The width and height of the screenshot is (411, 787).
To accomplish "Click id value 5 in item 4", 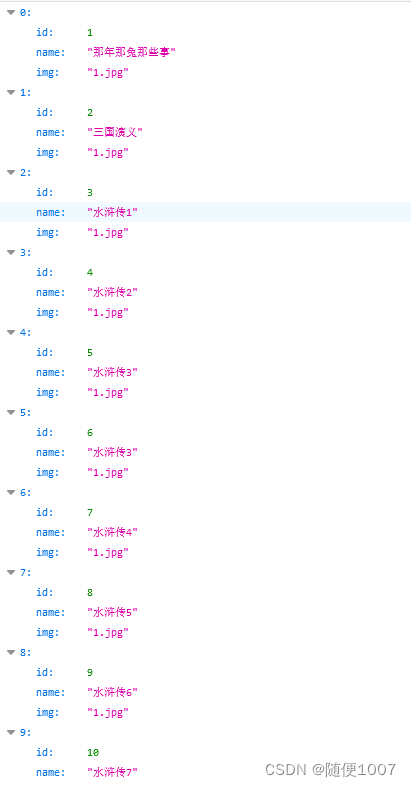I will click(x=90, y=352).
